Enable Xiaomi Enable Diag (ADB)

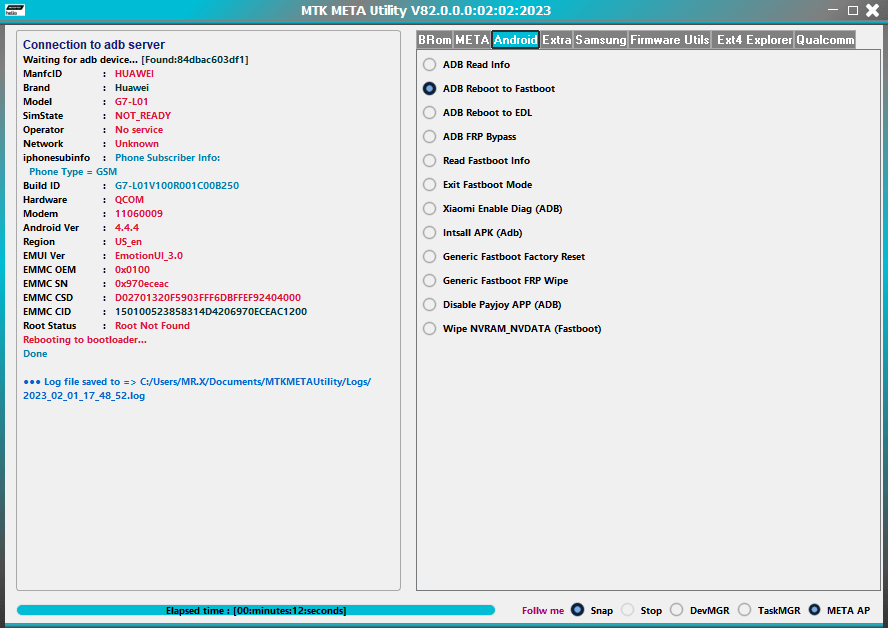click(x=429, y=208)
